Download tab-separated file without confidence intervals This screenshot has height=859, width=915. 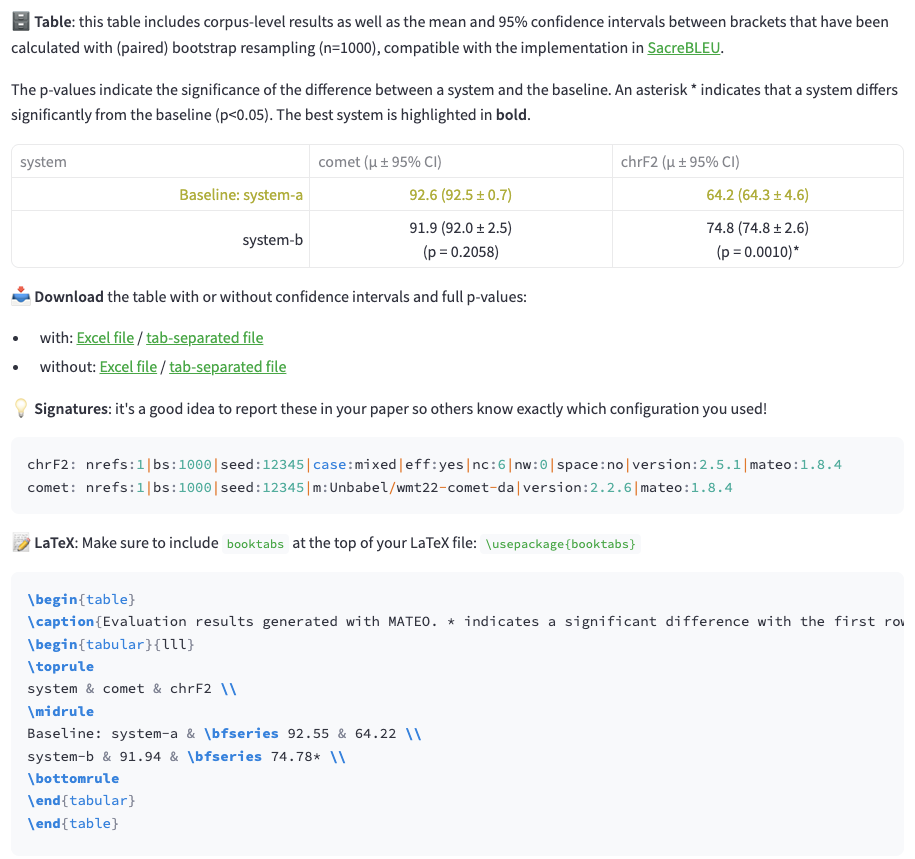(x=228, y=367)
